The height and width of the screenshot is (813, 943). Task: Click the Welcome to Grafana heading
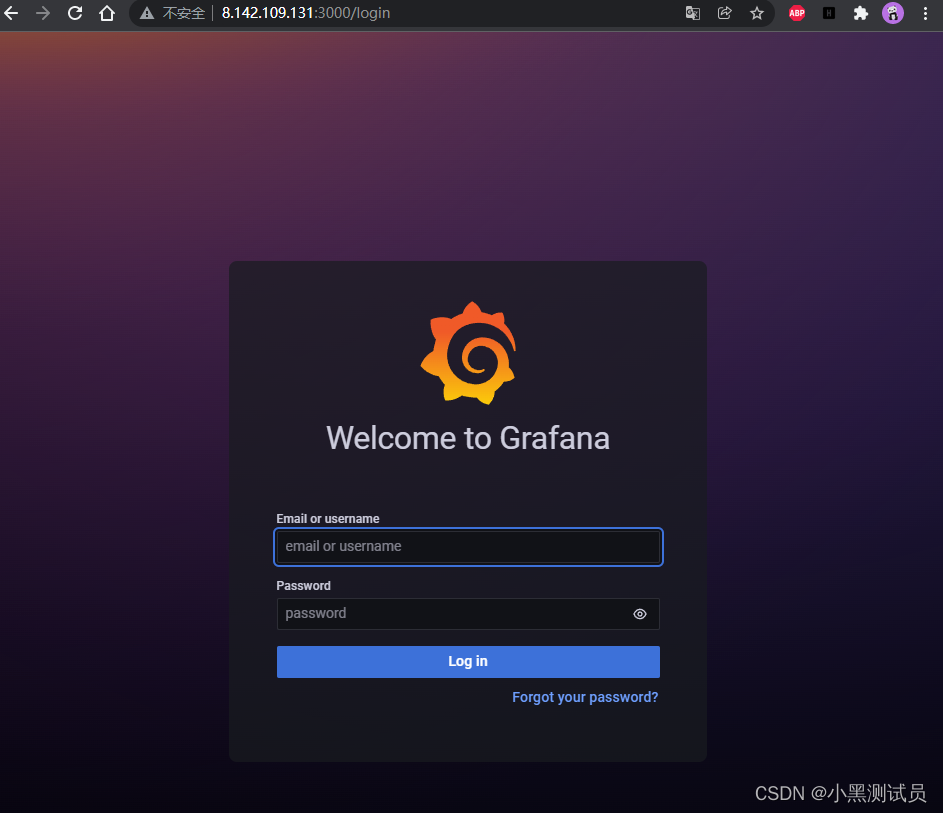[468, 438]
